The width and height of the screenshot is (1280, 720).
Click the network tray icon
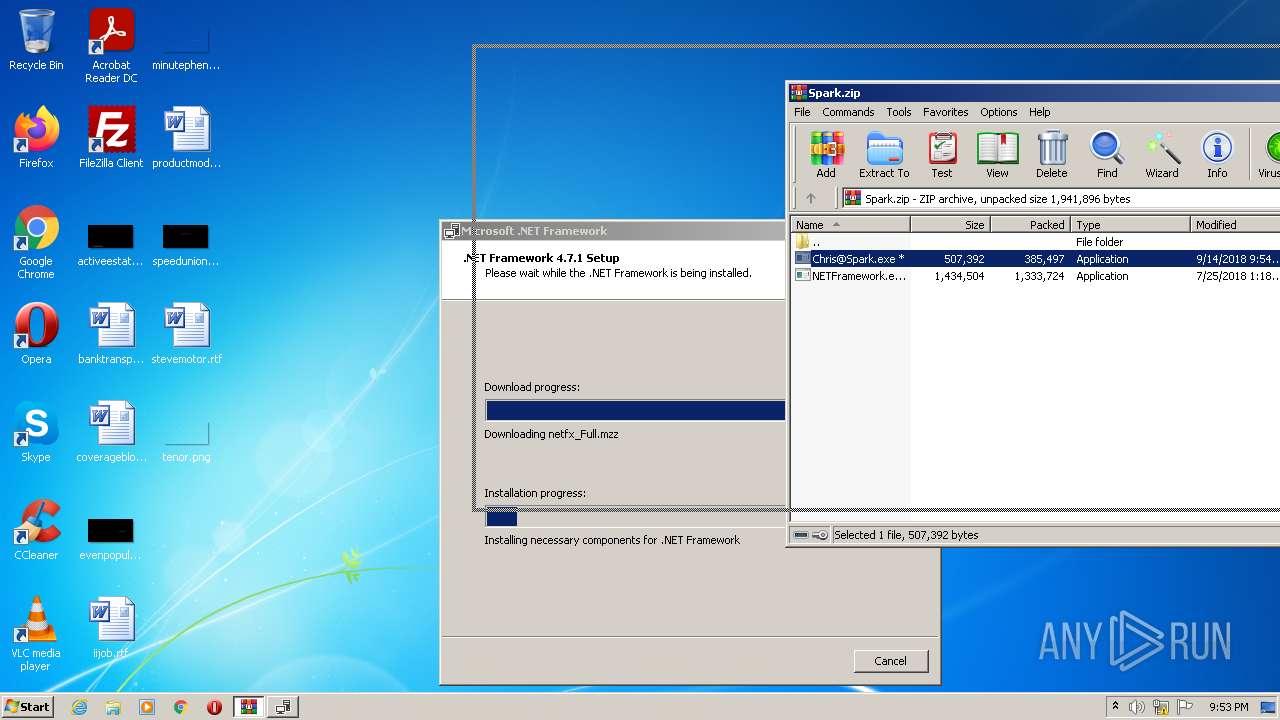coord(1161,707)
